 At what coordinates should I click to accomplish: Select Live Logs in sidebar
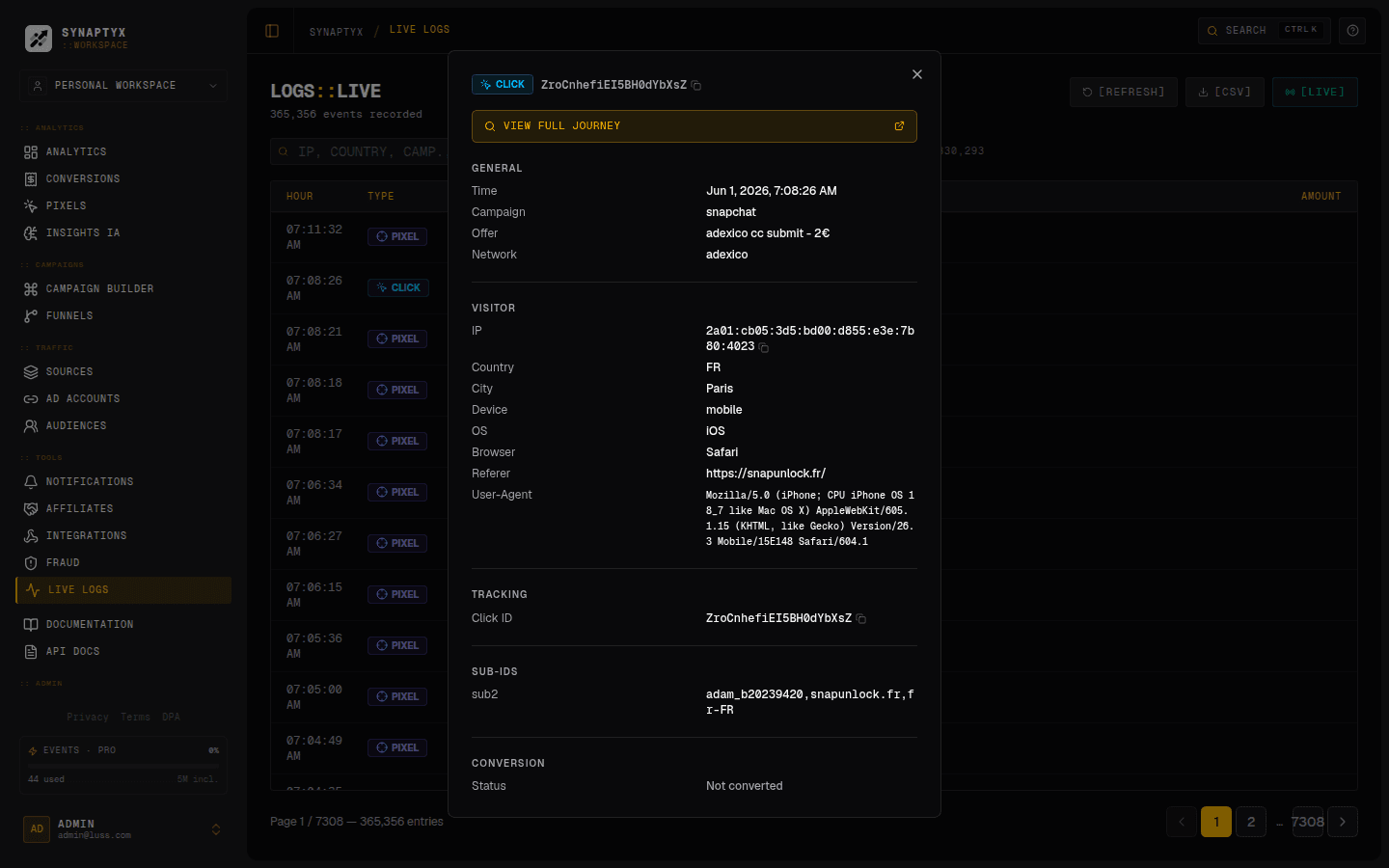pyautogui.click(x=123, y=590)
